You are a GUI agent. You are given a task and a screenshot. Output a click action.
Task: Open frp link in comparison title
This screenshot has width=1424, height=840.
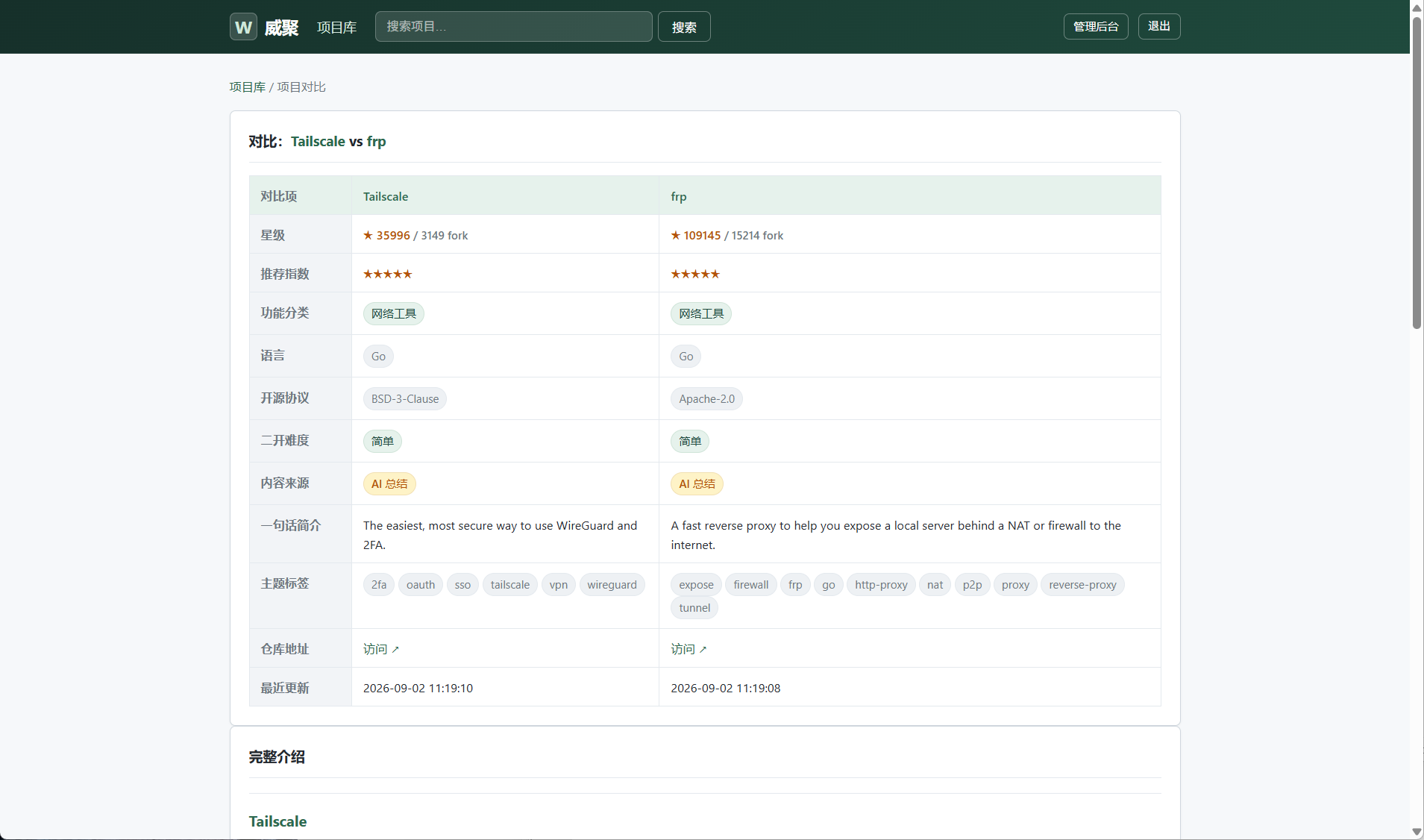coord(377,142)
